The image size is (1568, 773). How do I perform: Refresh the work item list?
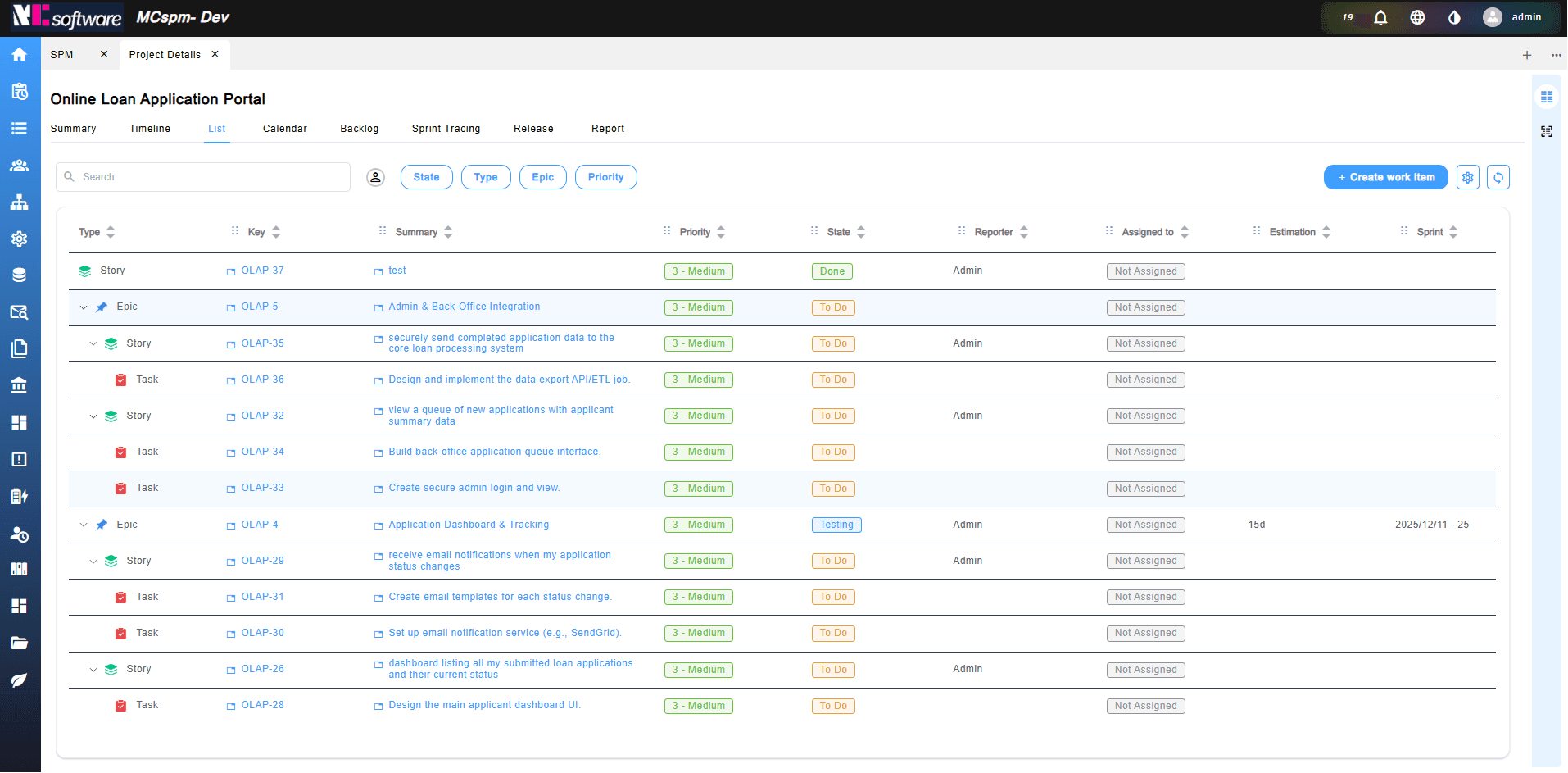tap(1498, 177)
